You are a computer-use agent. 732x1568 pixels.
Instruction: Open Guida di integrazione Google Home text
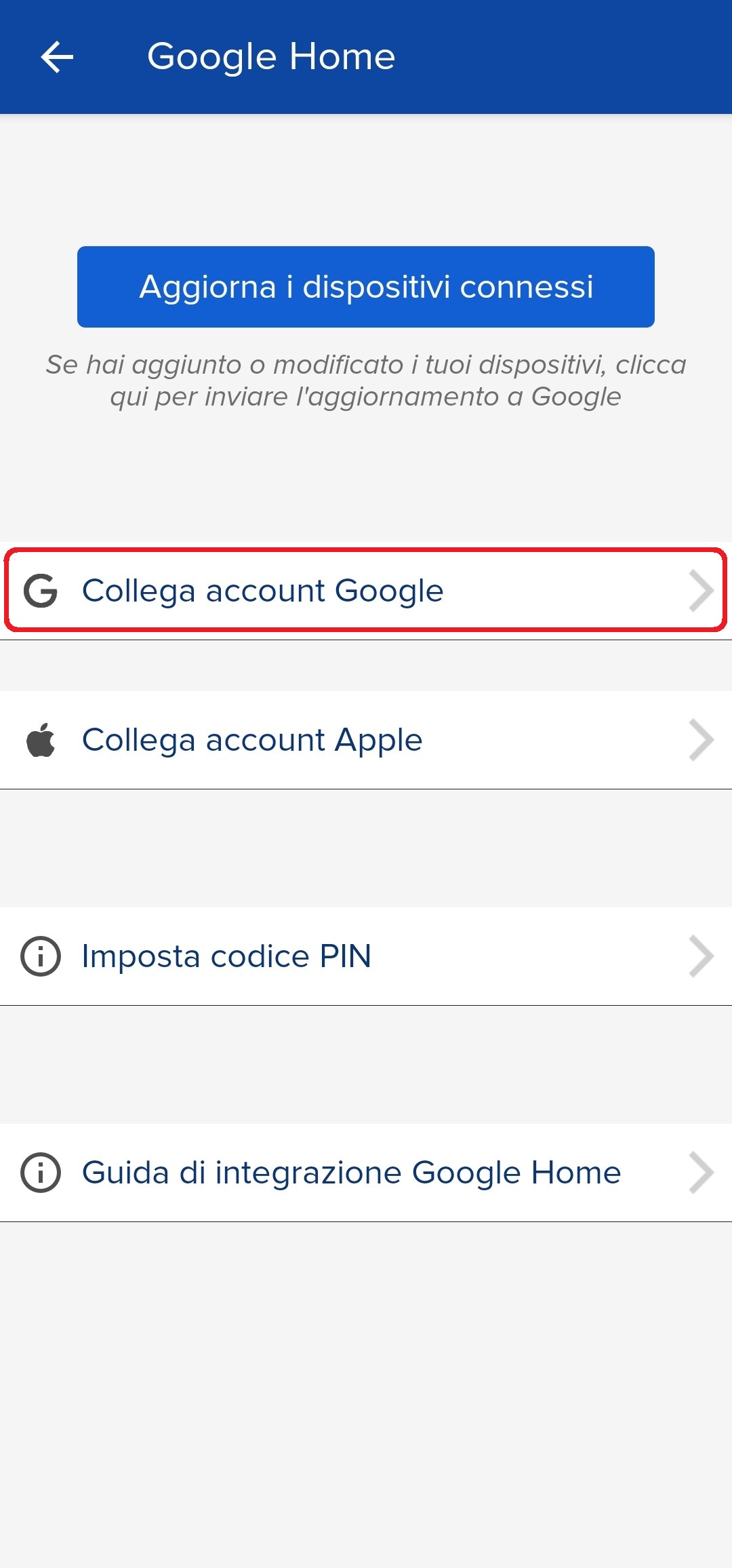tap(351, 1173)
